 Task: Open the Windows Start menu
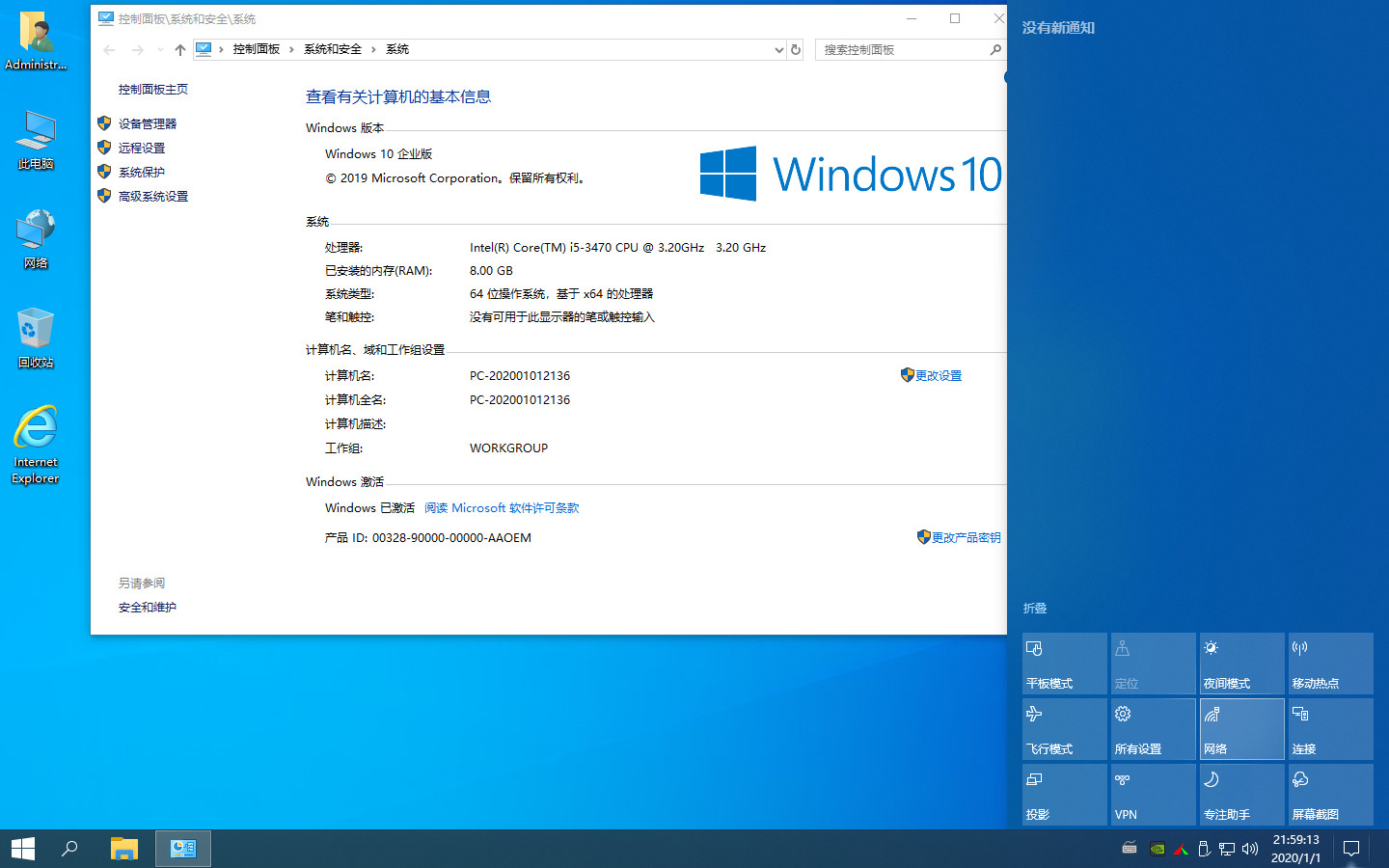(23, 849)
